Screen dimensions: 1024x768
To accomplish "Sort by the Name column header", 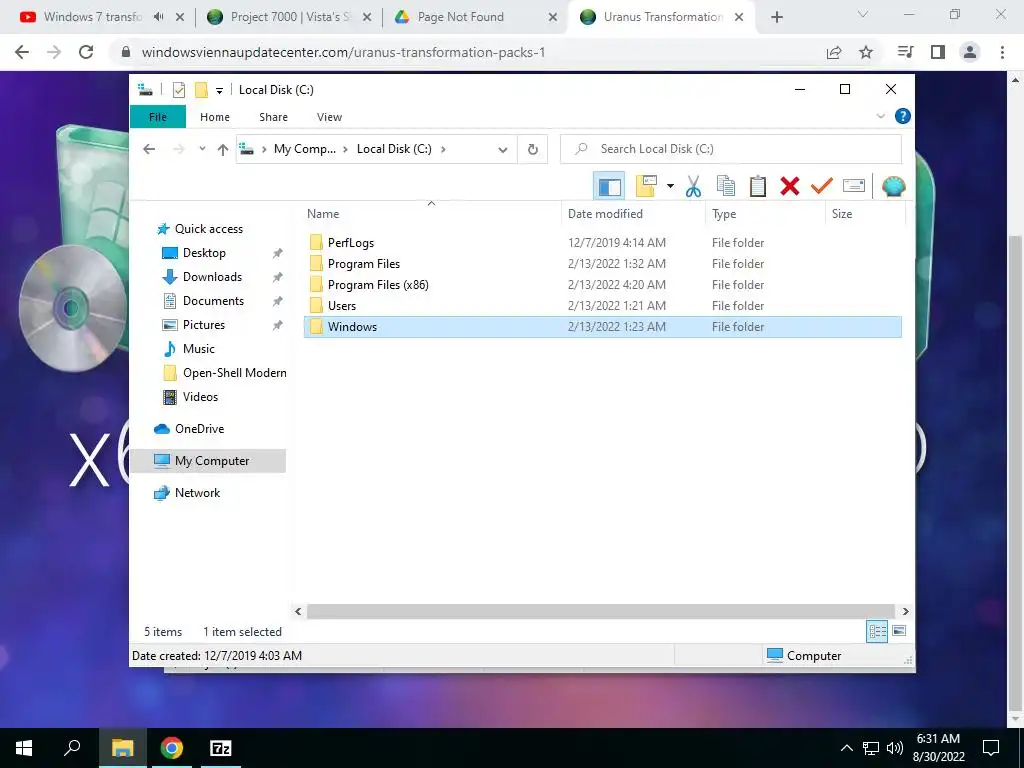I will tap(431, 214).
